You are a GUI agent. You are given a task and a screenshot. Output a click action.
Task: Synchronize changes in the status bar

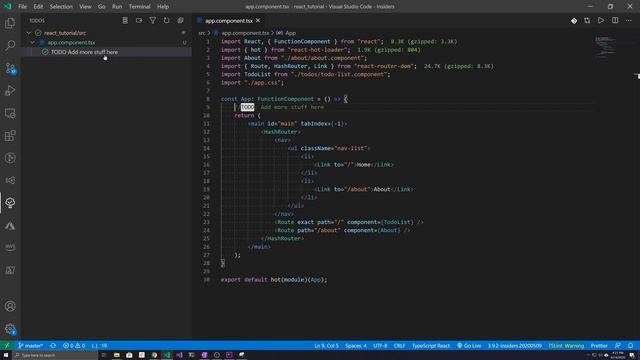(x=53, y=346)
